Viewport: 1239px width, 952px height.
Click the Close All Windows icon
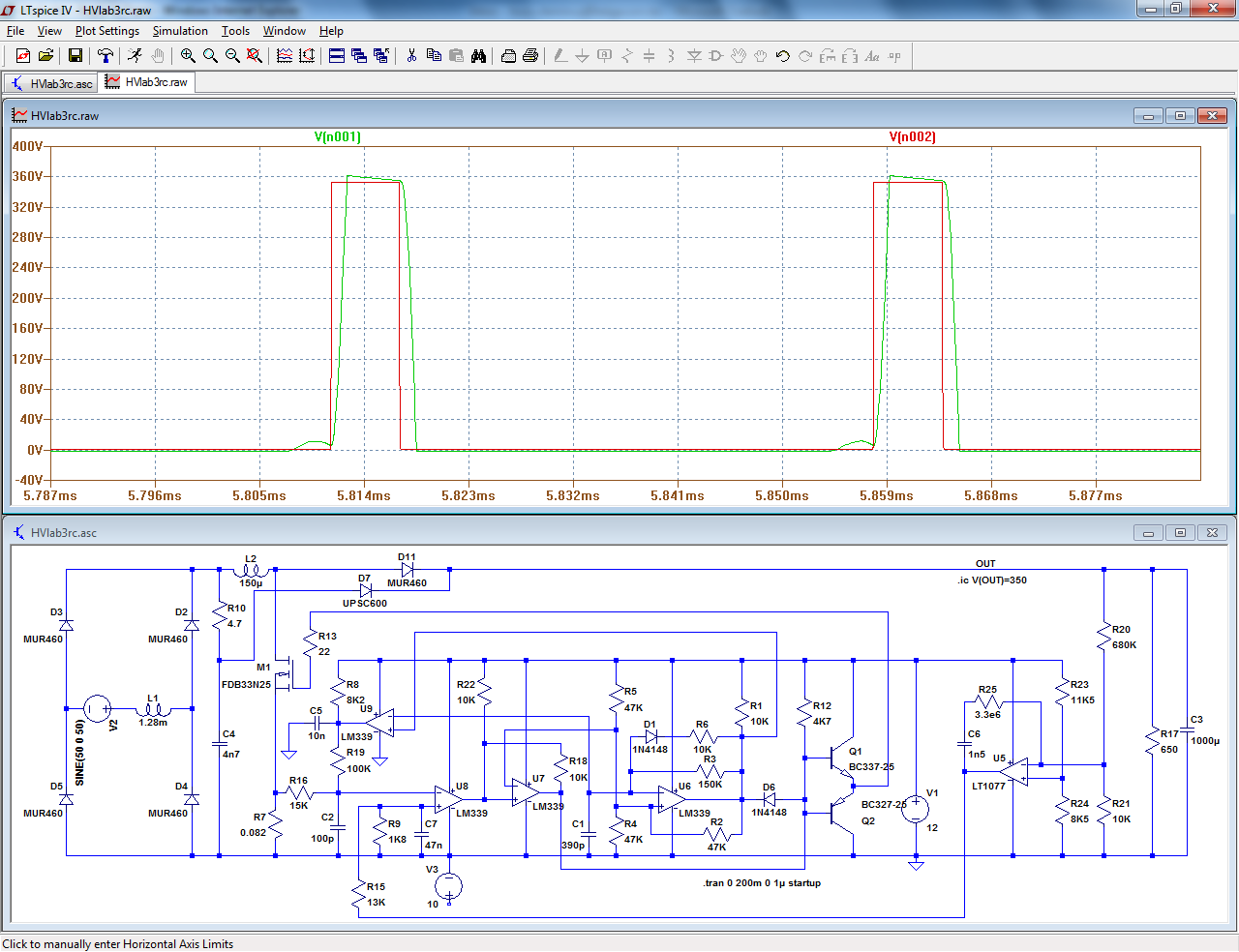pyautogui.click(x=381, y=56)
